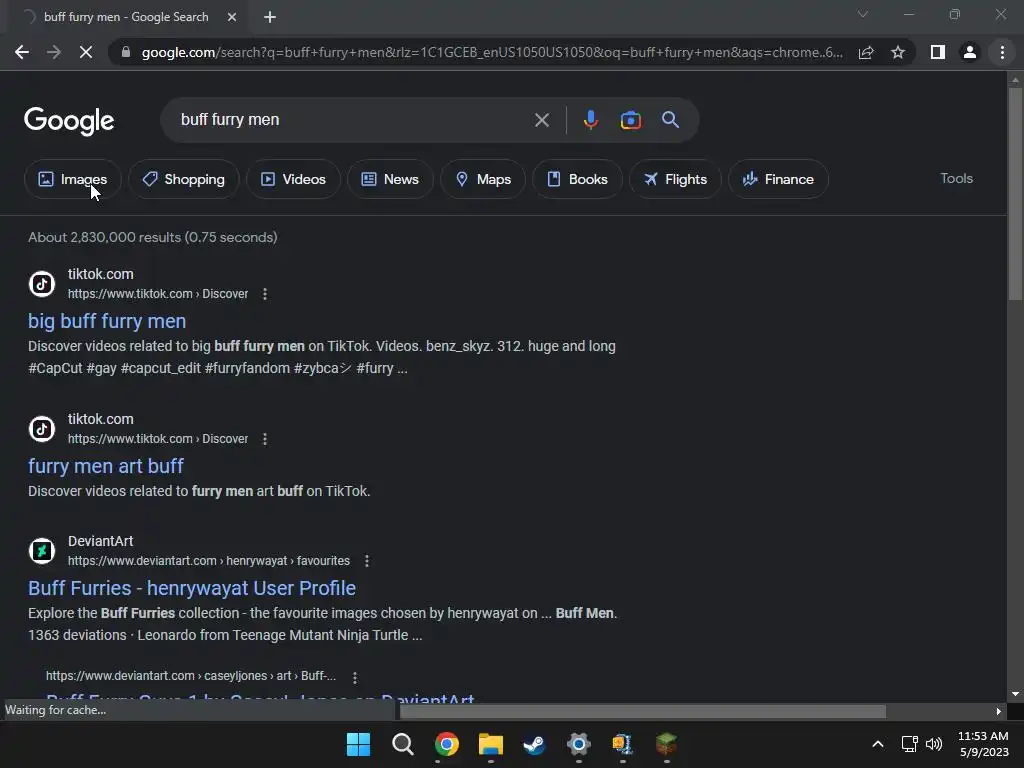This screenshot has width=1024, height=768.
Task: Open Chrome three-dot menu
Action: tap(1002, 52)
